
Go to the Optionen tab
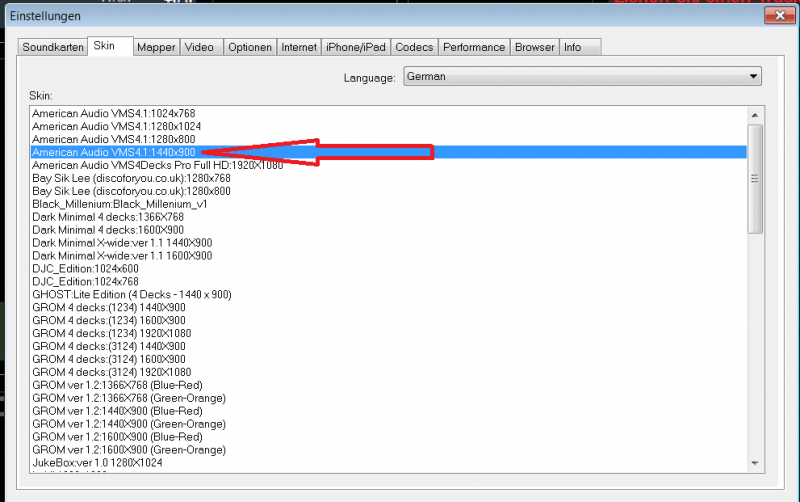249,47
